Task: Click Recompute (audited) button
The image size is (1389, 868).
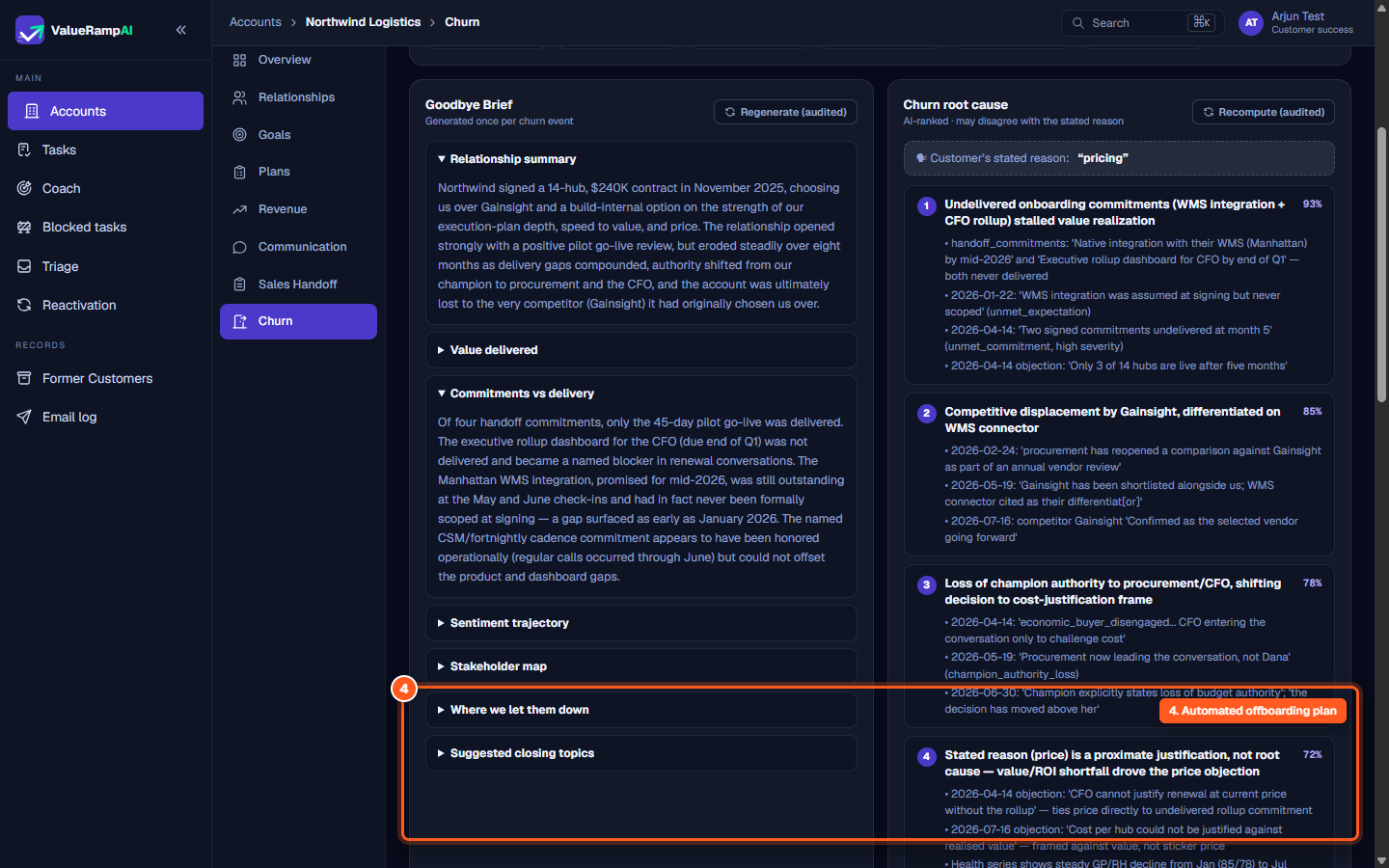Action: [1263, 112]
